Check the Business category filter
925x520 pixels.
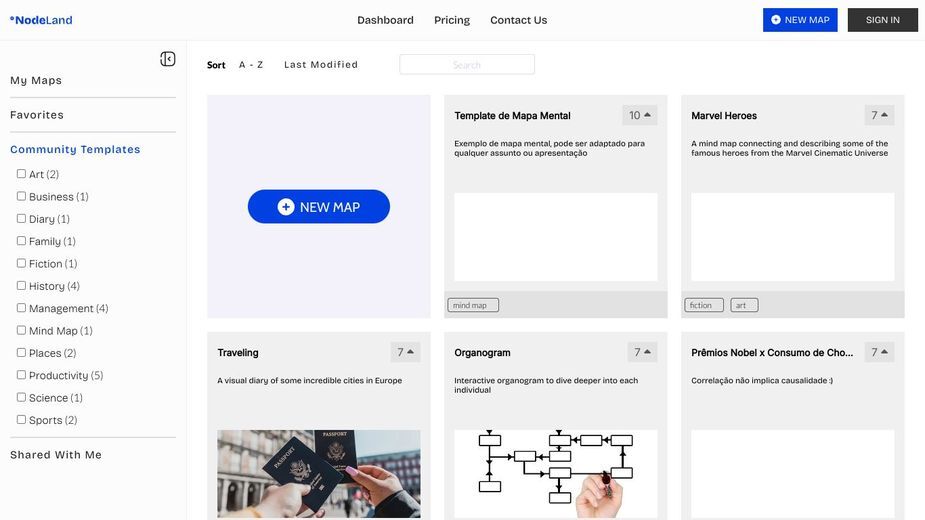click(21, 196)
